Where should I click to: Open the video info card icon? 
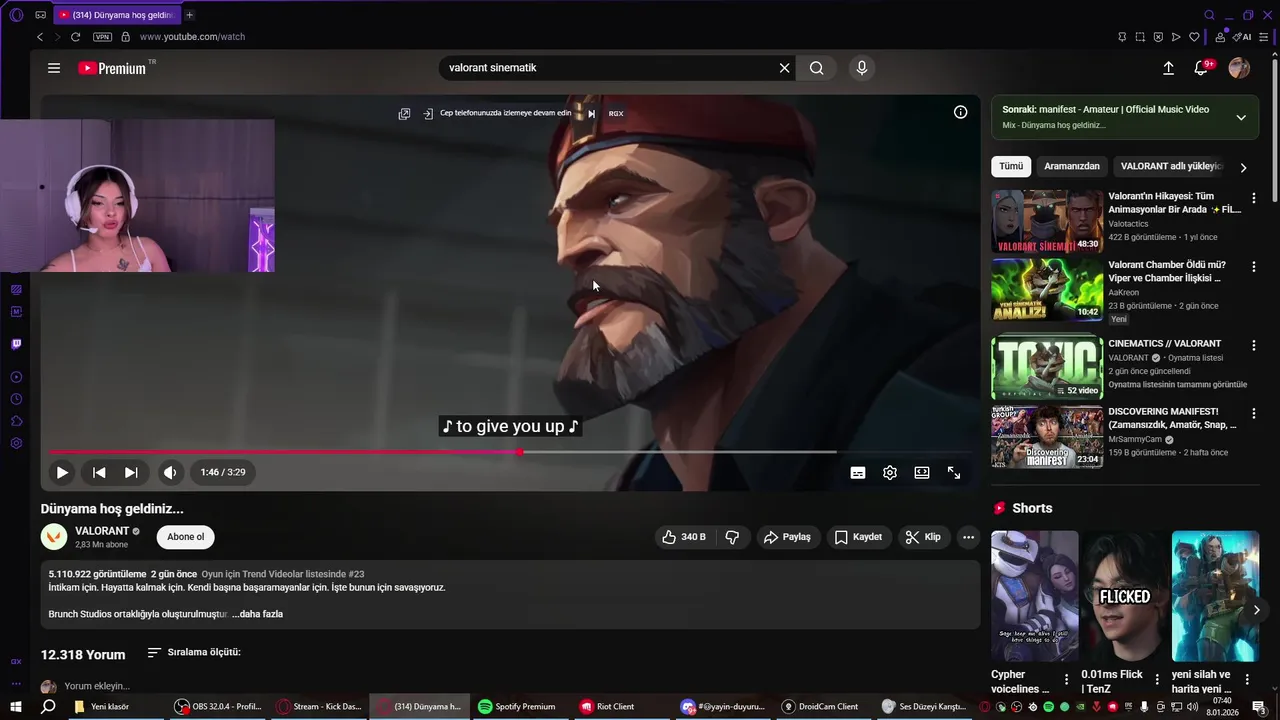point(960,112)
